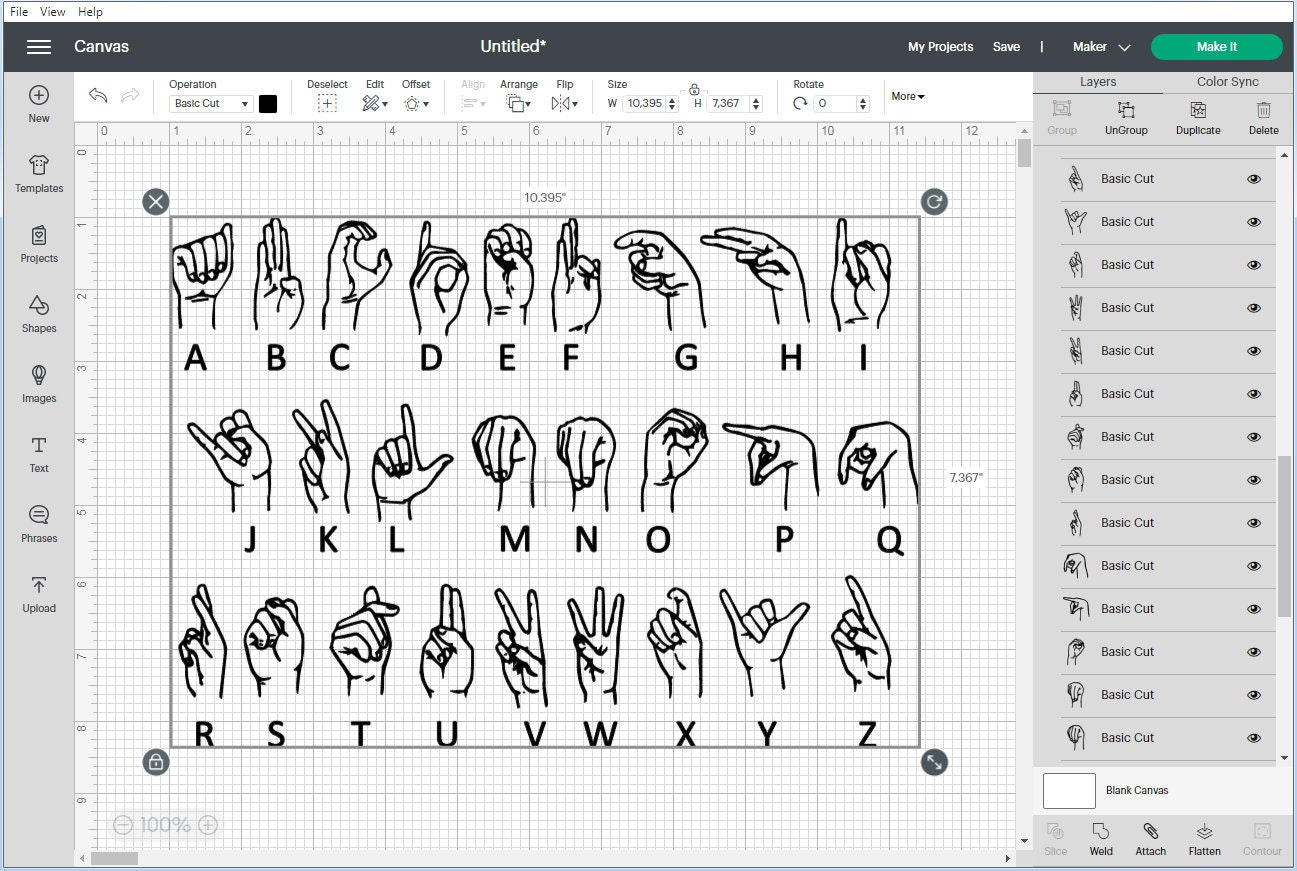
Task: Switch to the Color Sync tab
Action: pos(1227,81)
